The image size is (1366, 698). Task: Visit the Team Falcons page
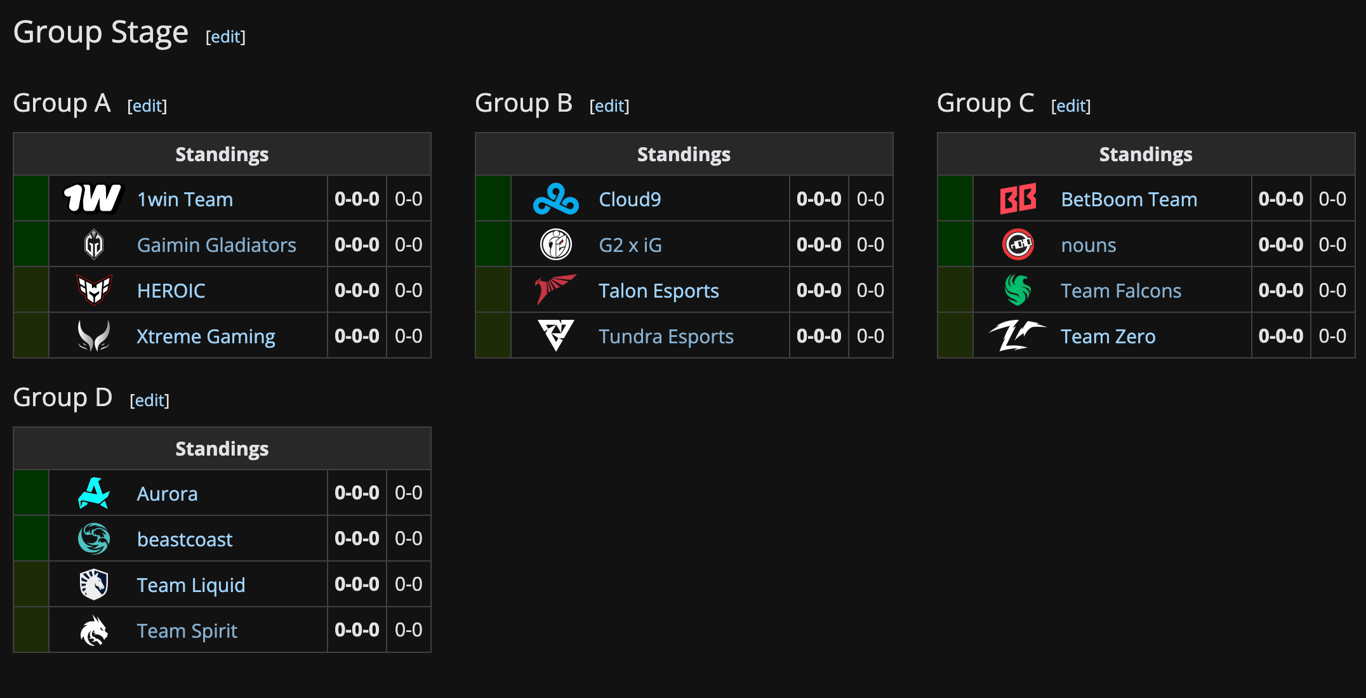[1121, 291]
